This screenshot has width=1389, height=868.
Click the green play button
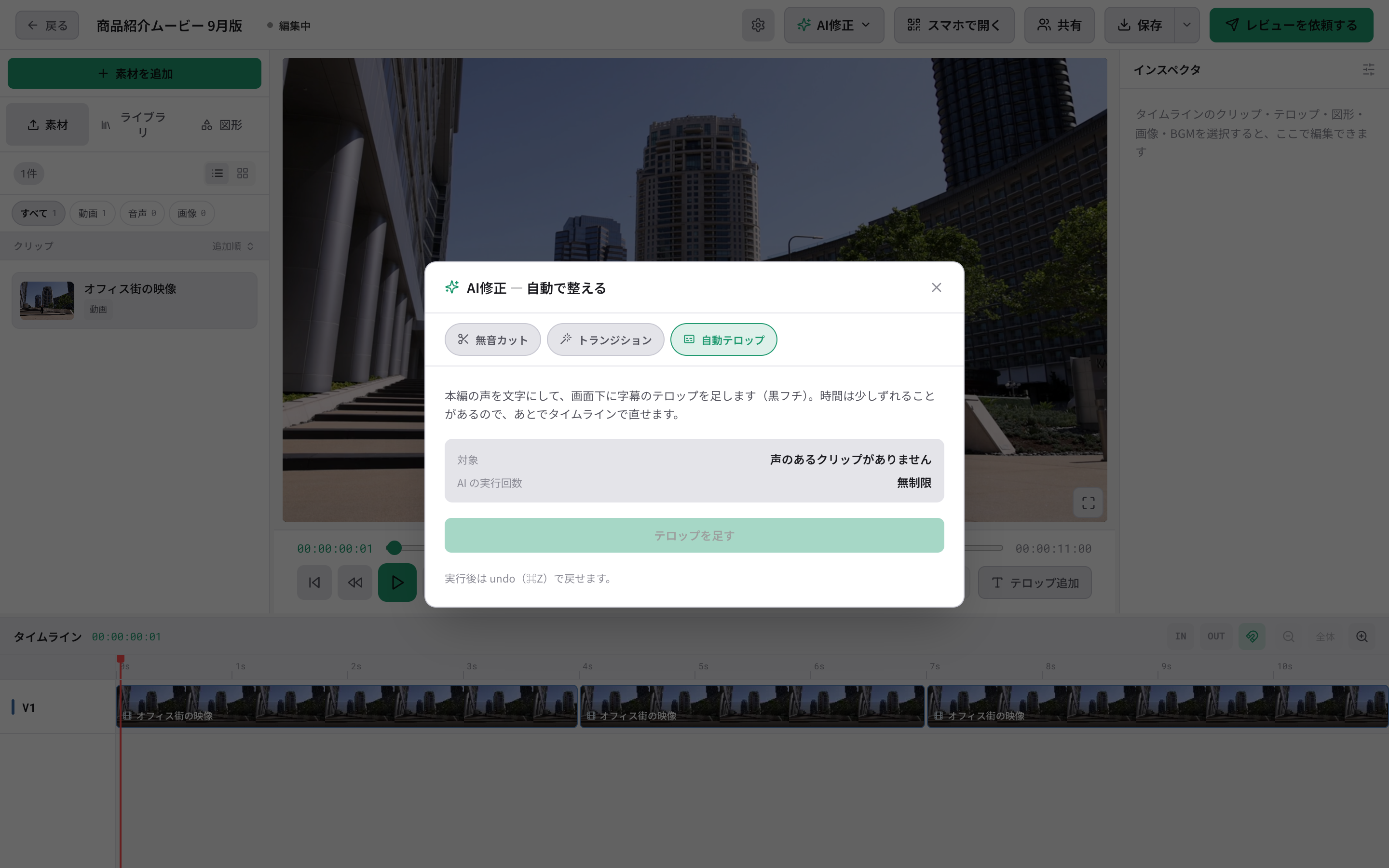tap(397, 583)
